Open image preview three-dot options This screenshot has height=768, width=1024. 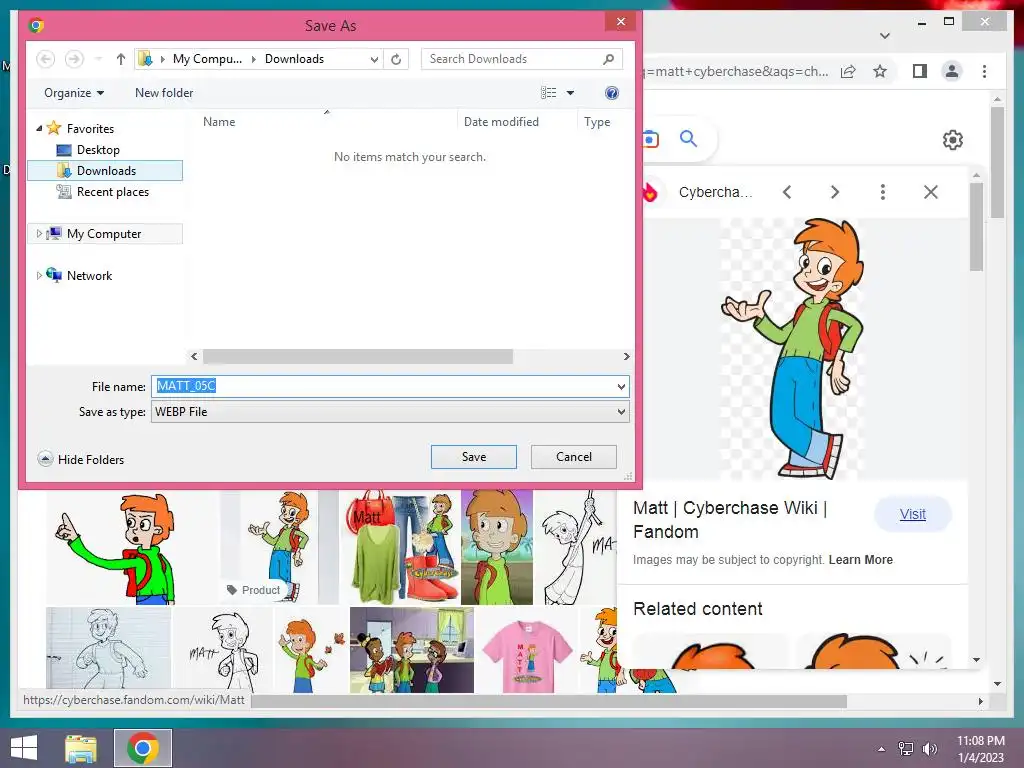[x=882, y=192]
